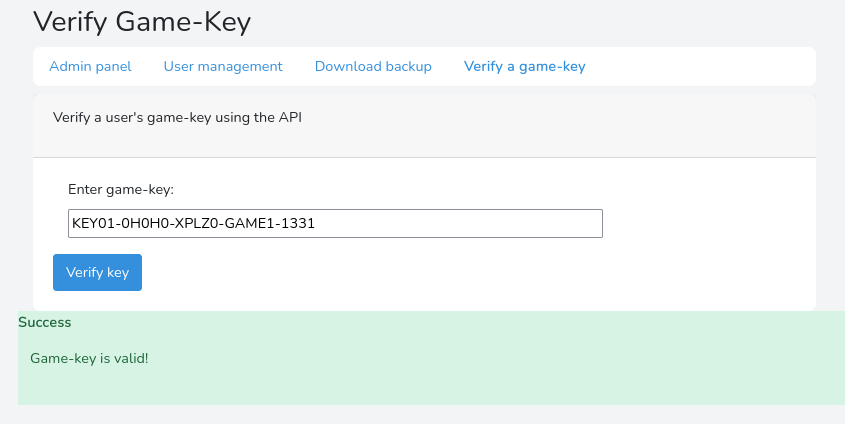Go to the Download backup tab
The image size is (845, 424).
pyautogui.click(x=373, y=66)
